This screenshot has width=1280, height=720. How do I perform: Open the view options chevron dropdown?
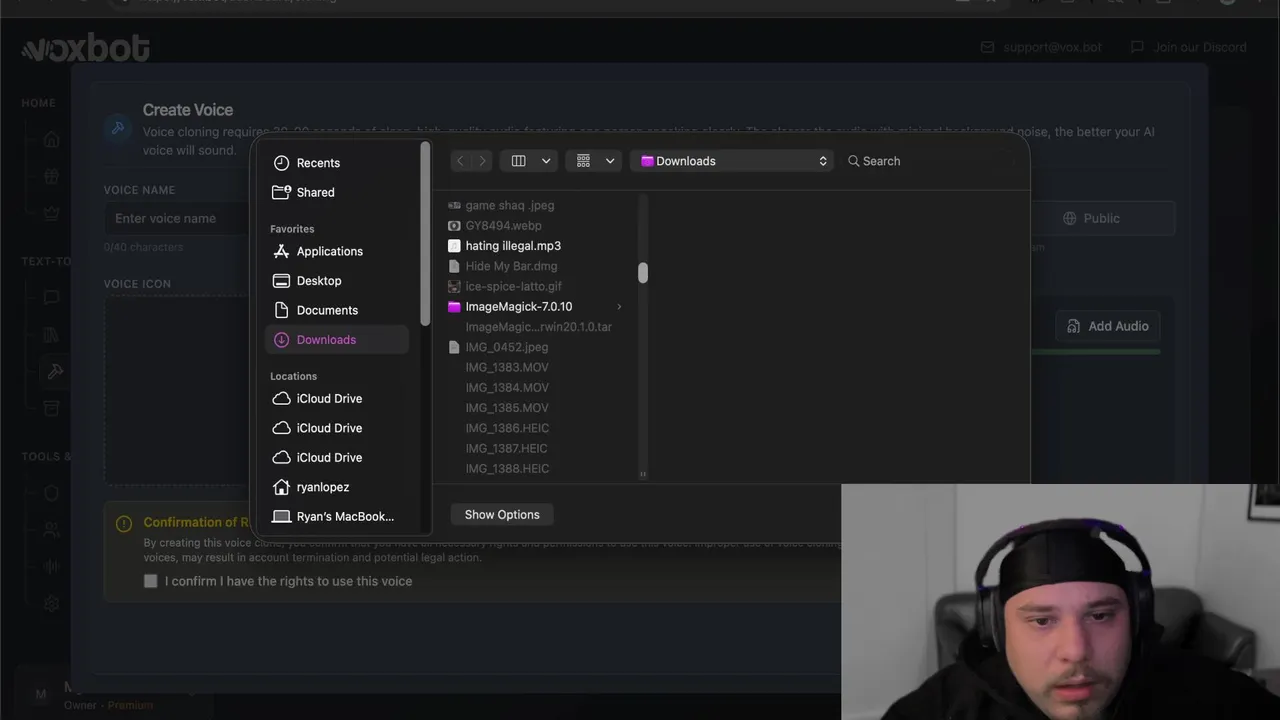[x=546, y=161]
